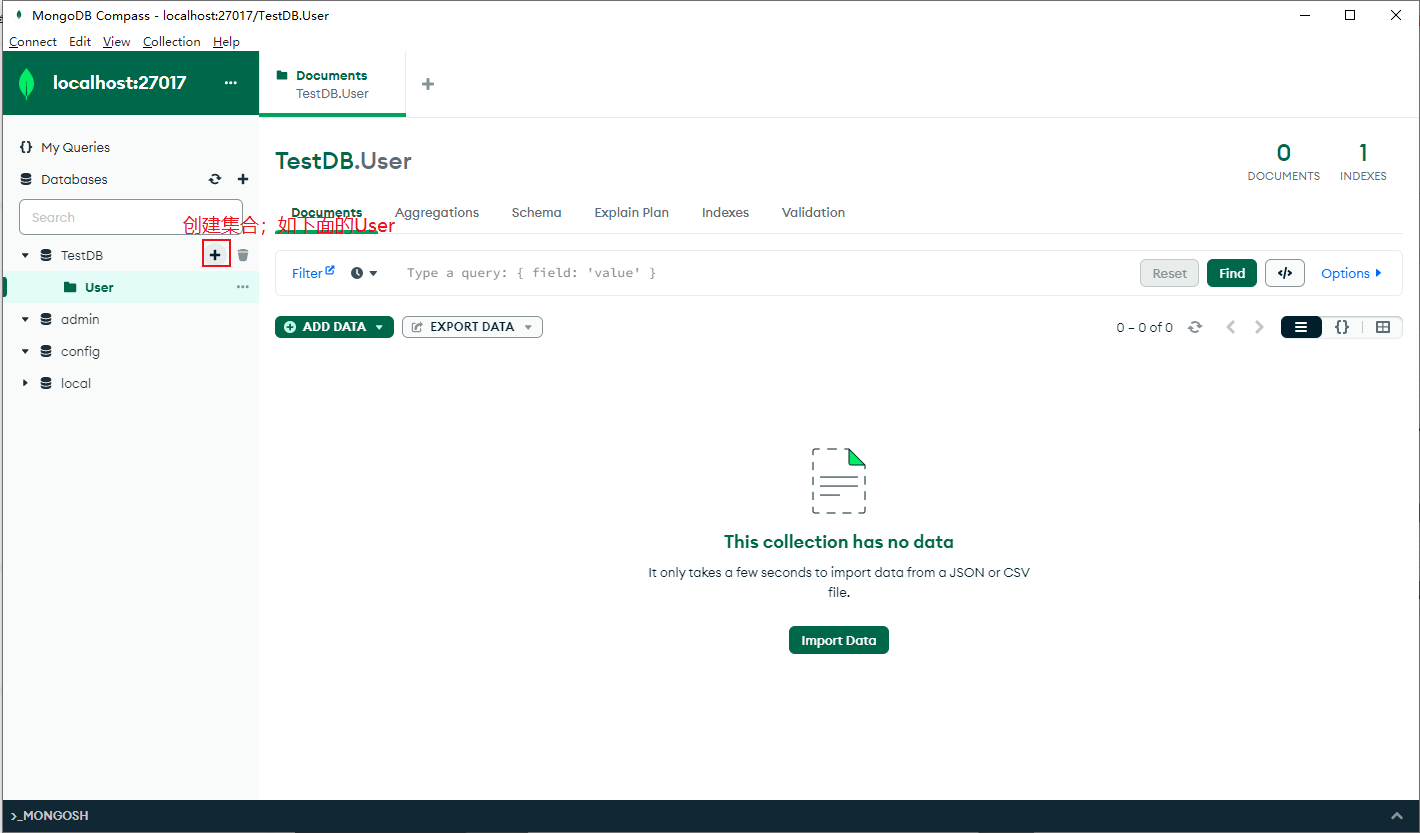
Task: Switch to the Schema tab
Action: 536,213
